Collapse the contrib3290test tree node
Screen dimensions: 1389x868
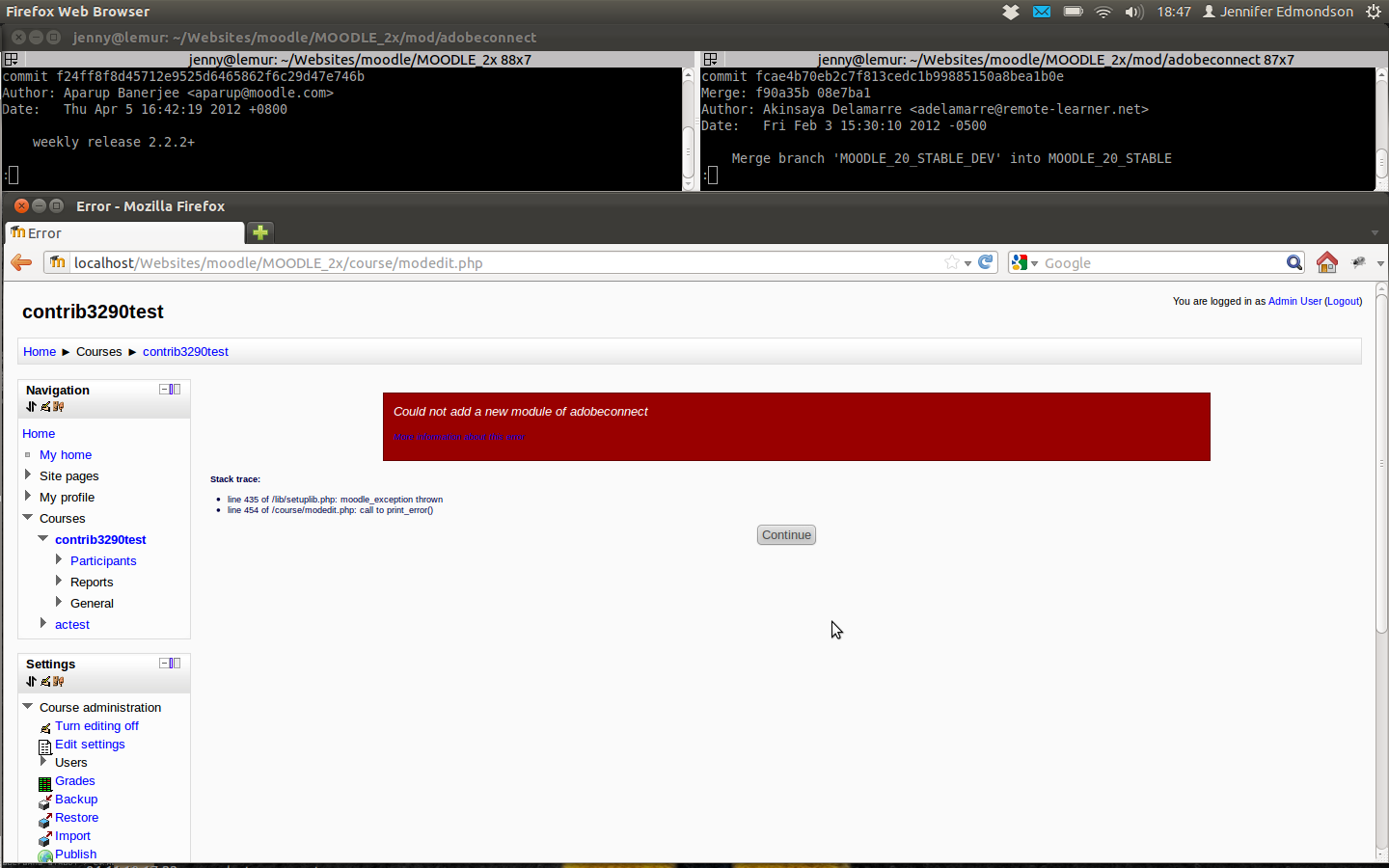tap(43, 538)
